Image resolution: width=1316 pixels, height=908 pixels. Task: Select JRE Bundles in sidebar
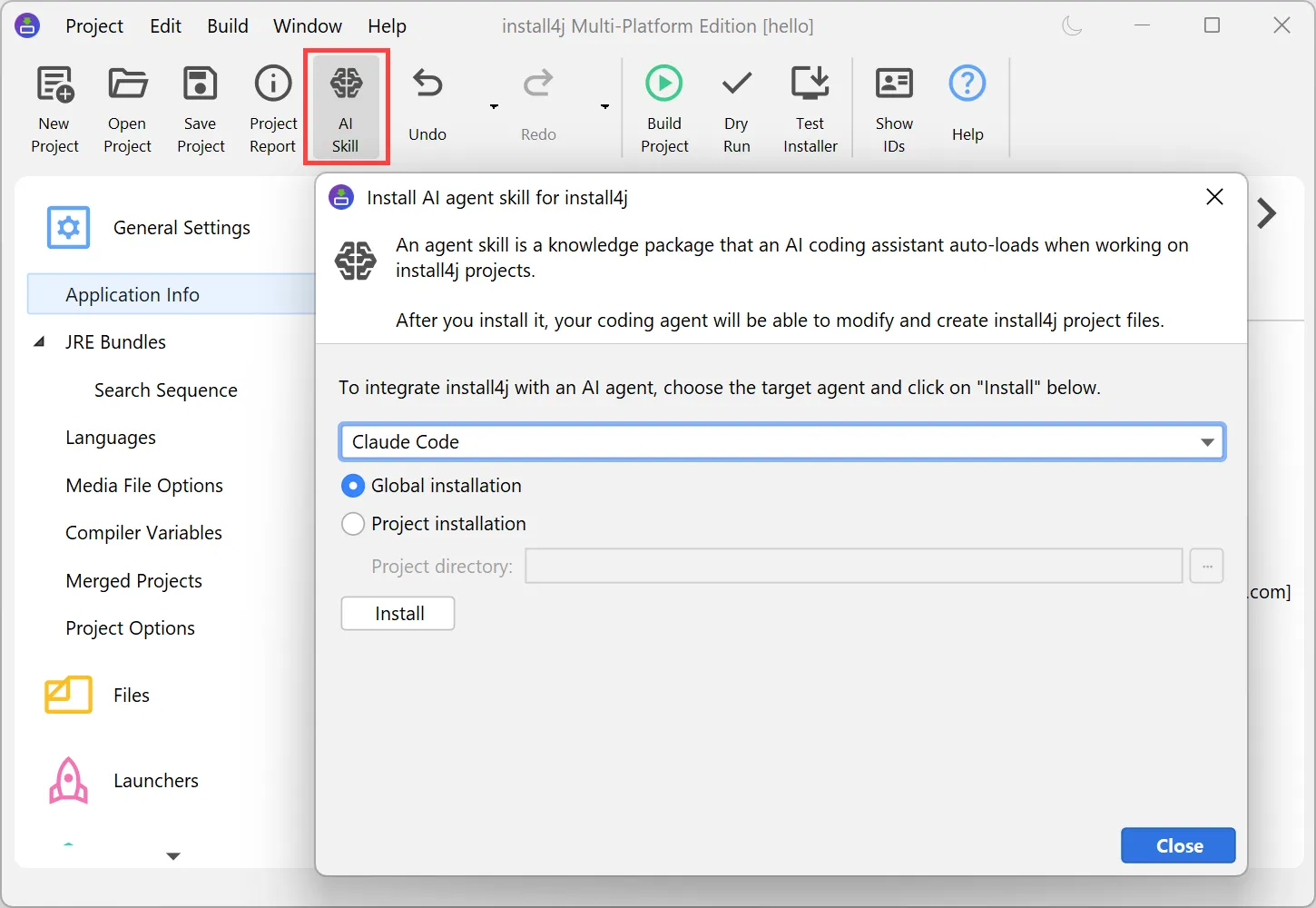[x=116, y=342]
